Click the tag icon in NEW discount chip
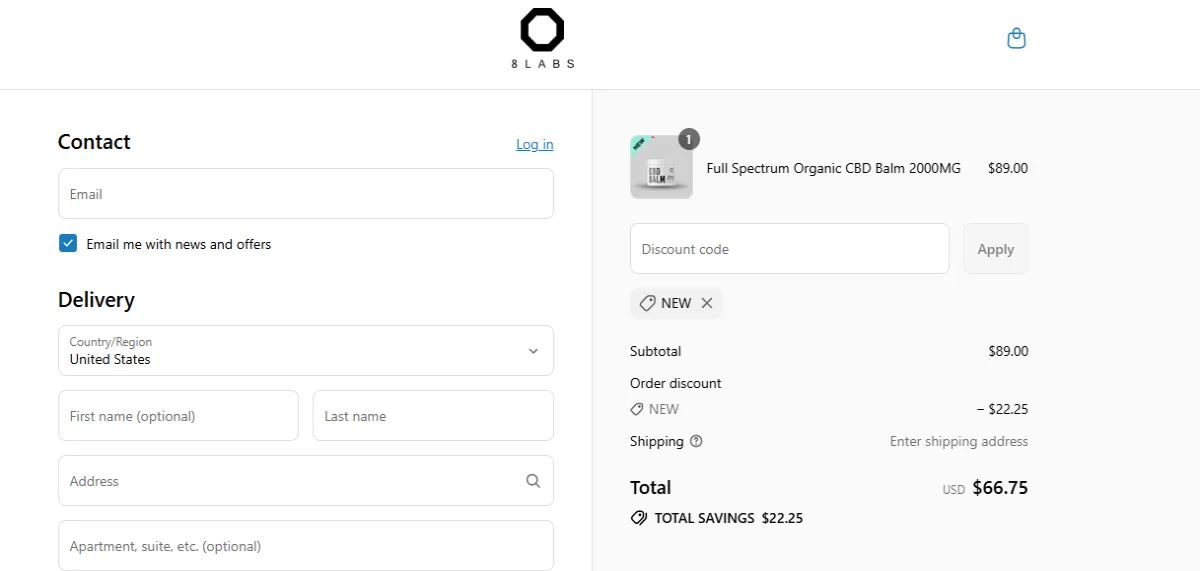The image size is (1200, 571). [647, 303]
